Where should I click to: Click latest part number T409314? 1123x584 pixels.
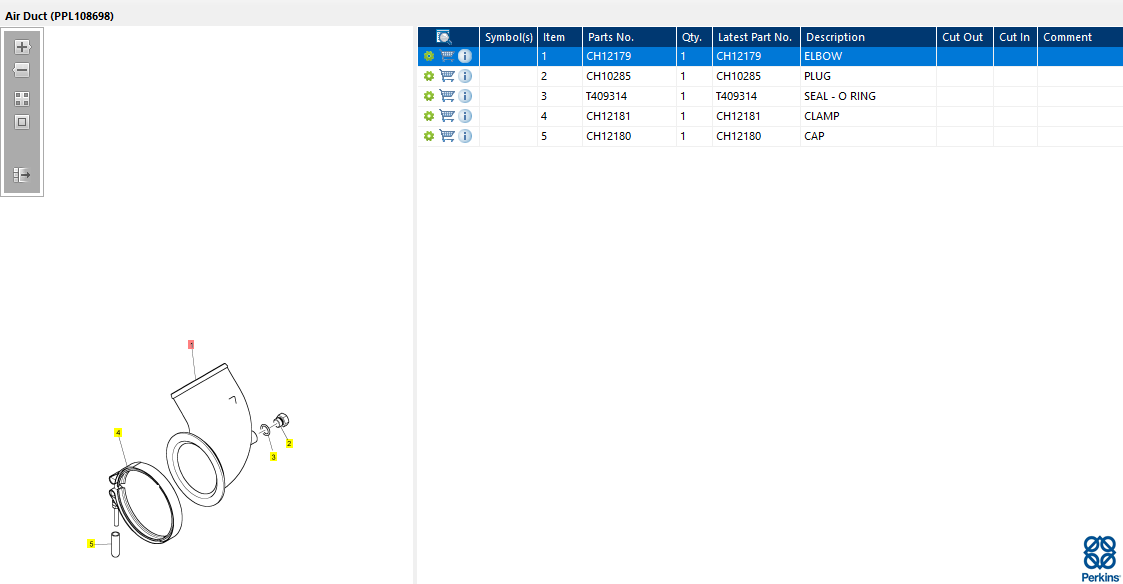tap(737, 96)
